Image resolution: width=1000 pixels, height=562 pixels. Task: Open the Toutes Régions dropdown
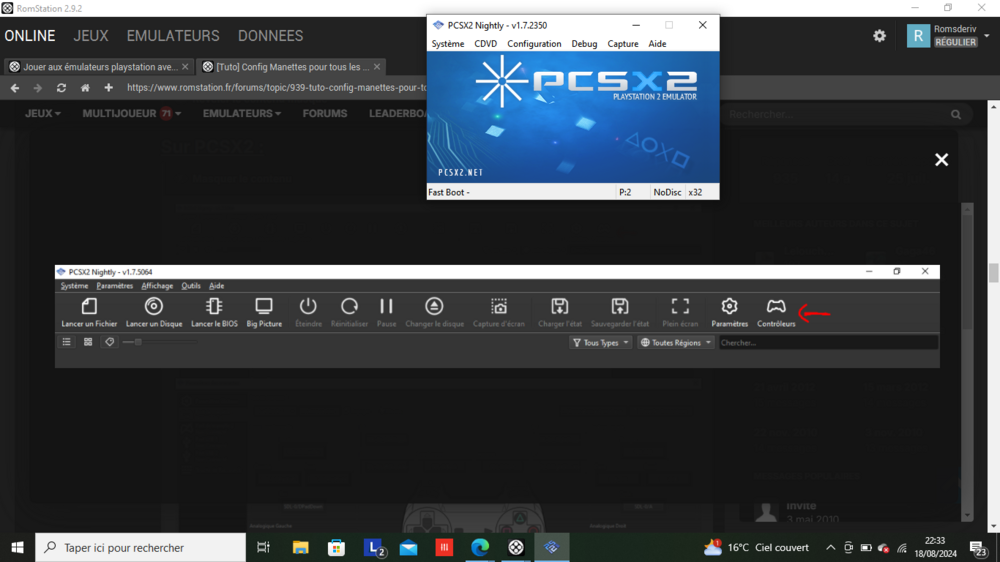pos(676,342)
